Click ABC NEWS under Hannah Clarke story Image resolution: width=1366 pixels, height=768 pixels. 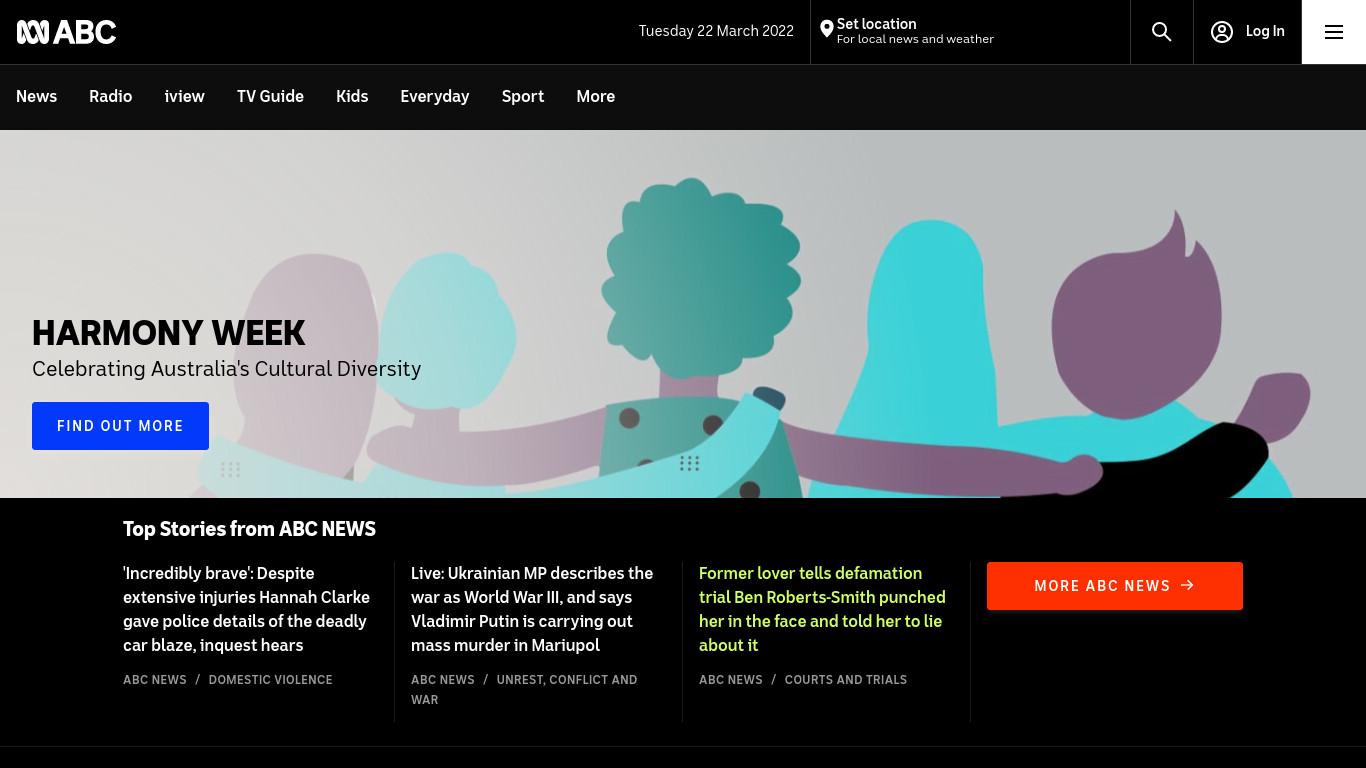coord(154,680)
